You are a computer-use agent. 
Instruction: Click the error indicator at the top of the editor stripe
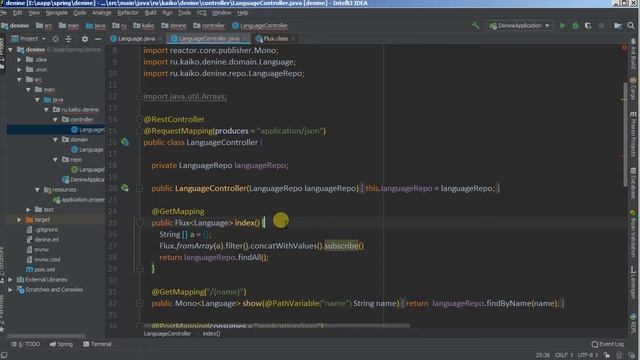click(624, 48)
